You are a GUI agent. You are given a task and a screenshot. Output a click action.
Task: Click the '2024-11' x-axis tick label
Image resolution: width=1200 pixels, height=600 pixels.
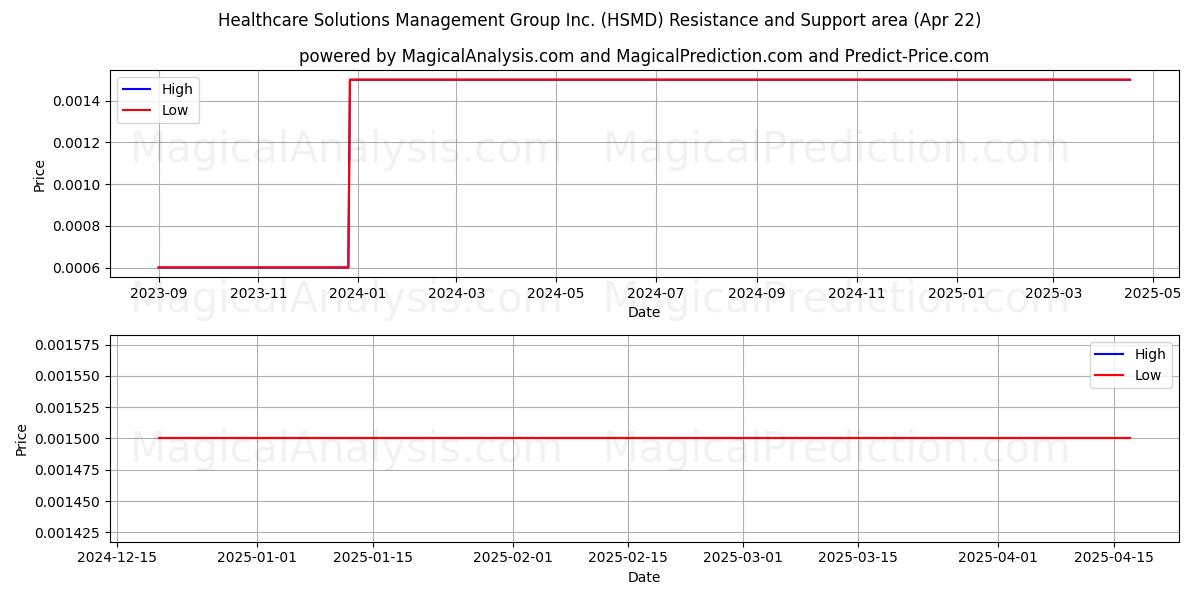[x=856, y=294]
